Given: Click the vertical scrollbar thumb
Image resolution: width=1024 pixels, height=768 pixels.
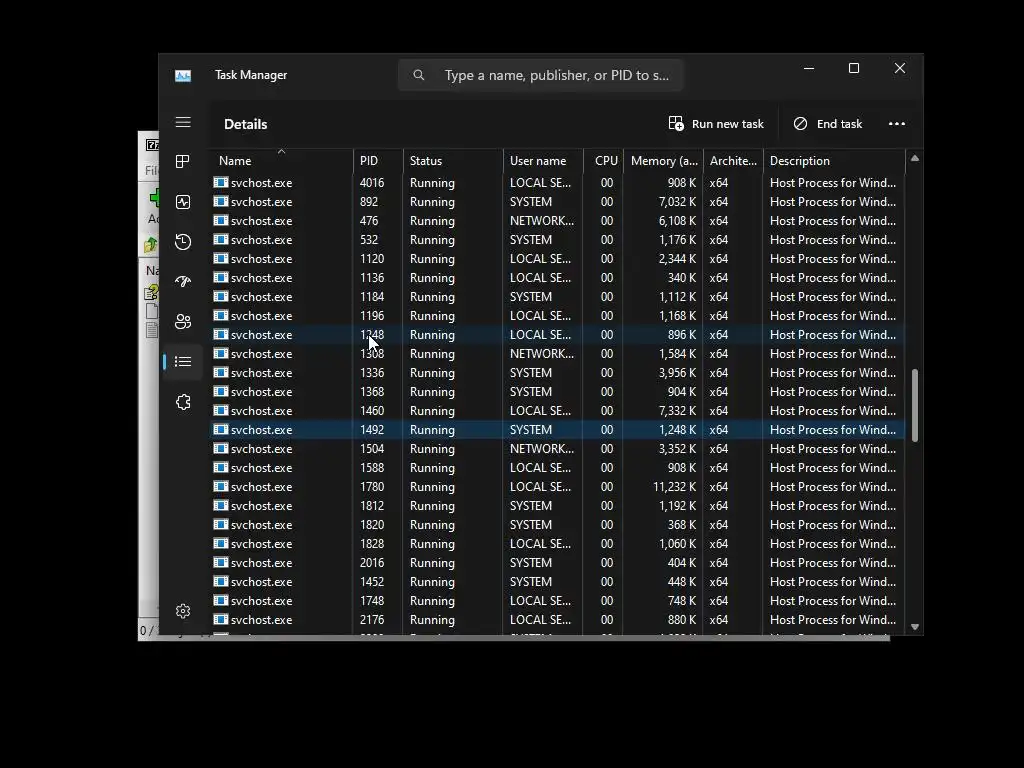Looking at the screenshot, I should pos(915,406).
